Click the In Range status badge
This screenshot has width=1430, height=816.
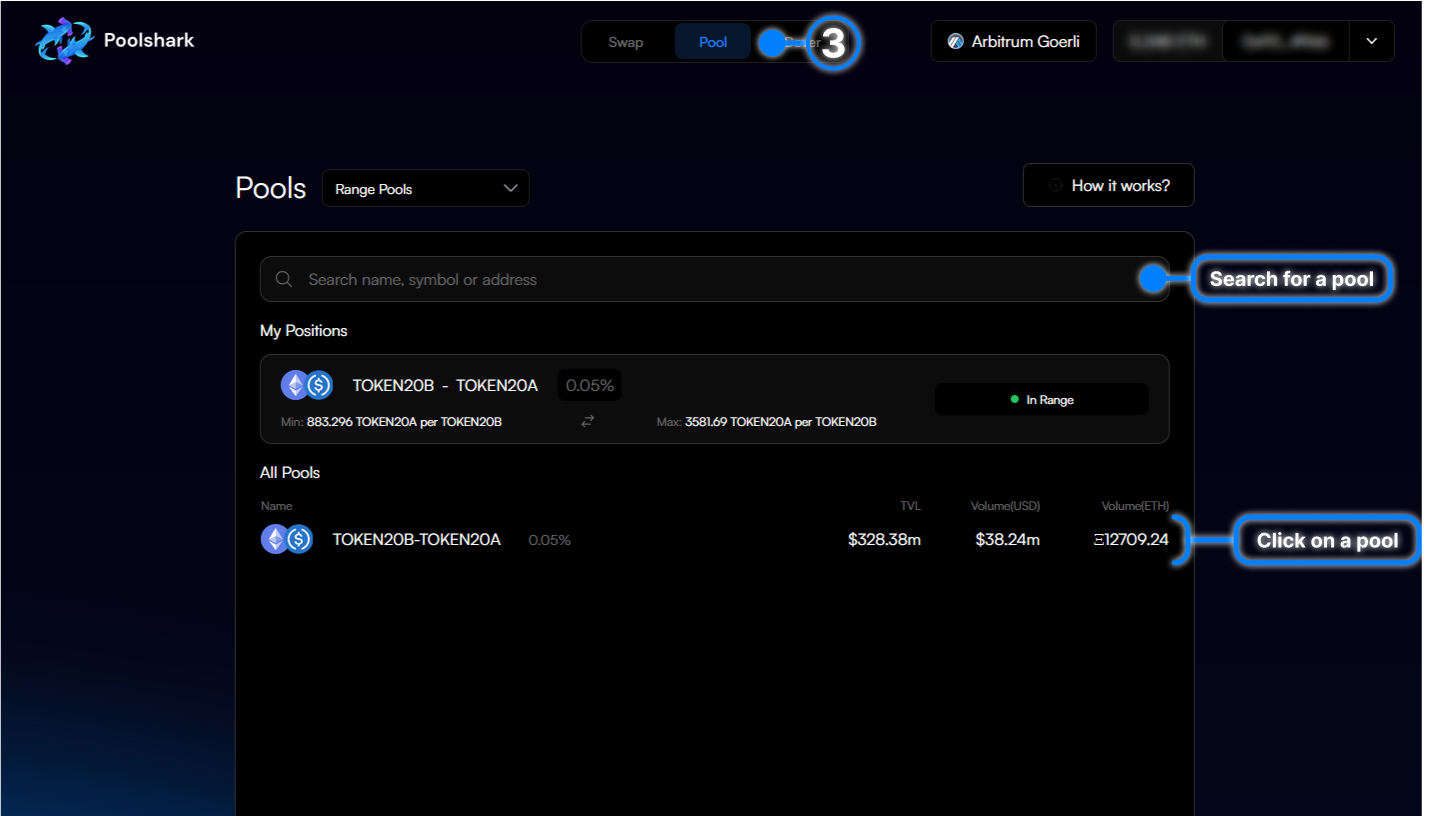click(1041, 400)
